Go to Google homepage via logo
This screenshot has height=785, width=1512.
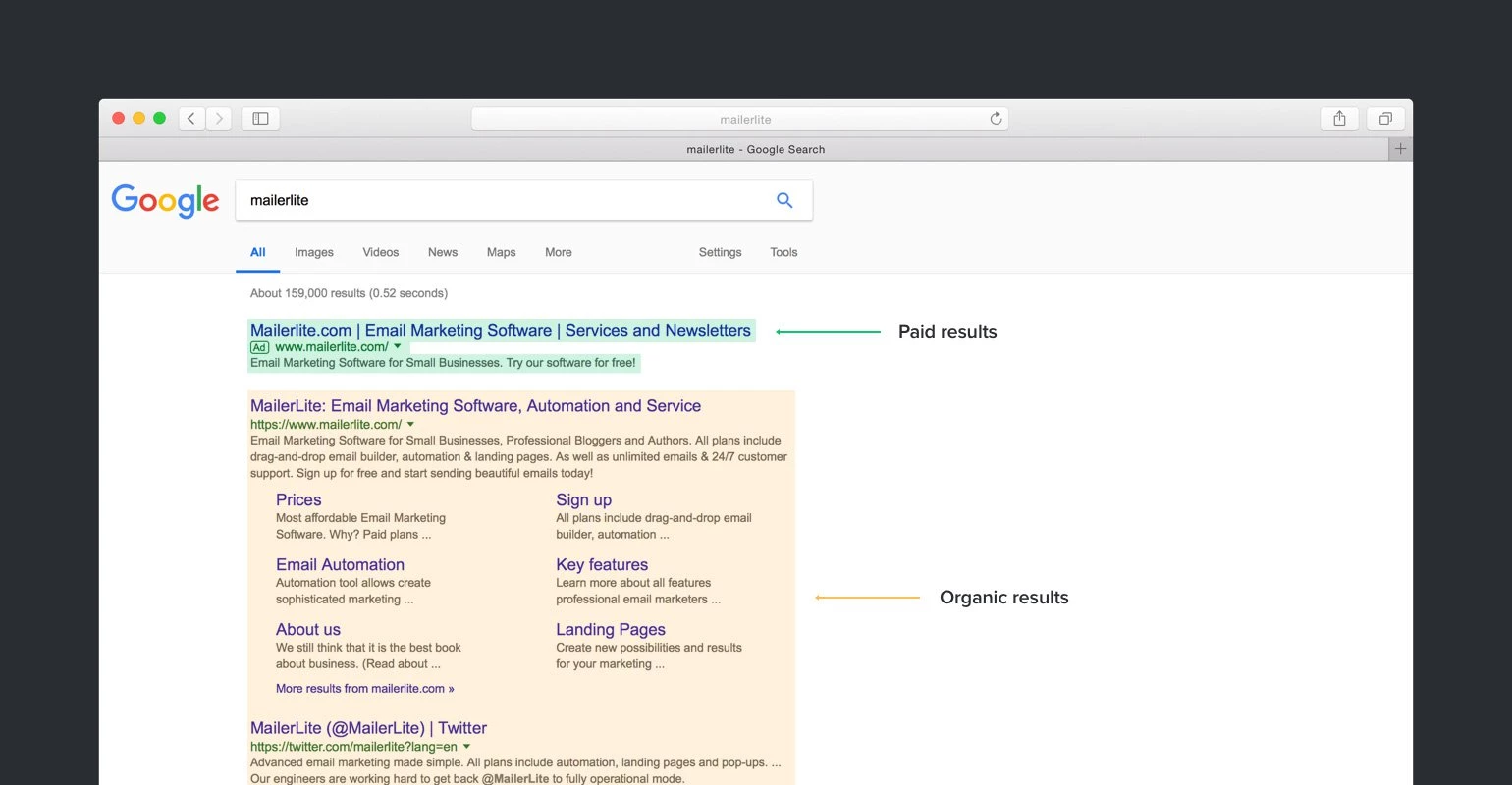coord(165,200)
